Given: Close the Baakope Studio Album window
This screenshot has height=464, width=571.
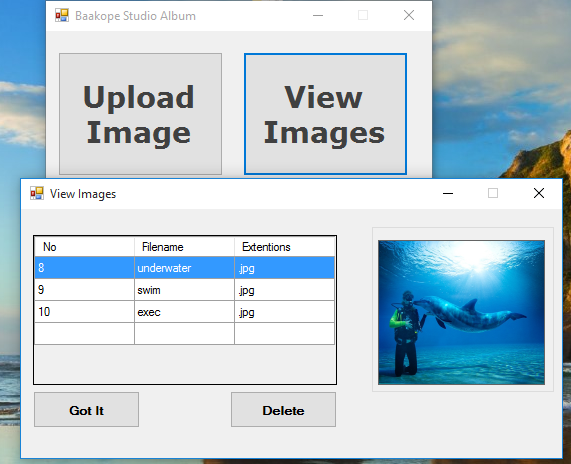Looking at the screenshot, I should [409, 15].
